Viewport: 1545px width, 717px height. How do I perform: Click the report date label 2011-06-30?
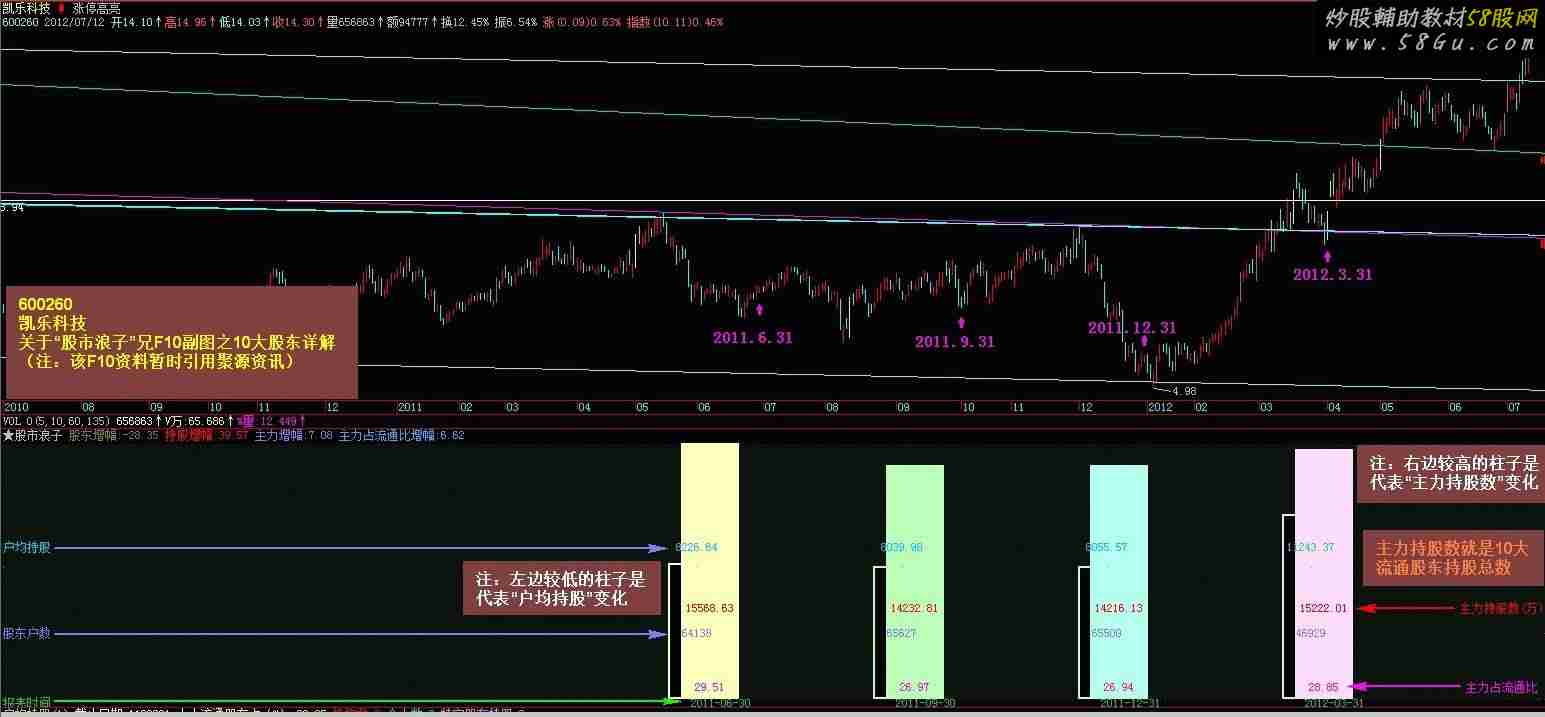coord(720,704)
